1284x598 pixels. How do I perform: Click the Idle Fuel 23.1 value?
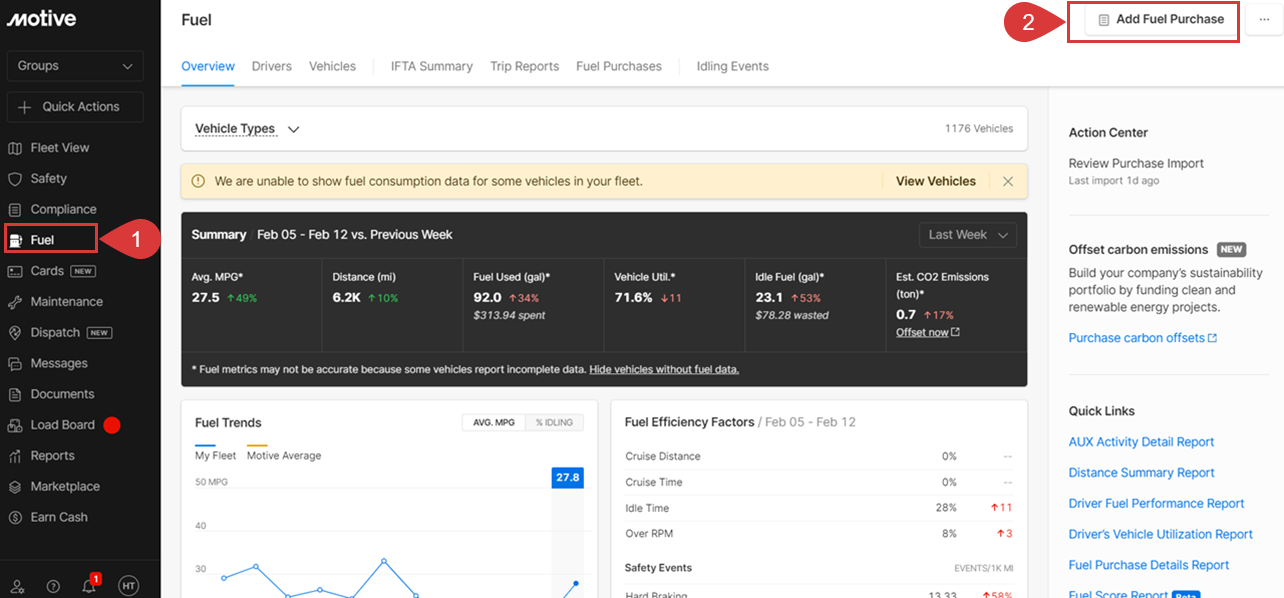click(769, 297)
